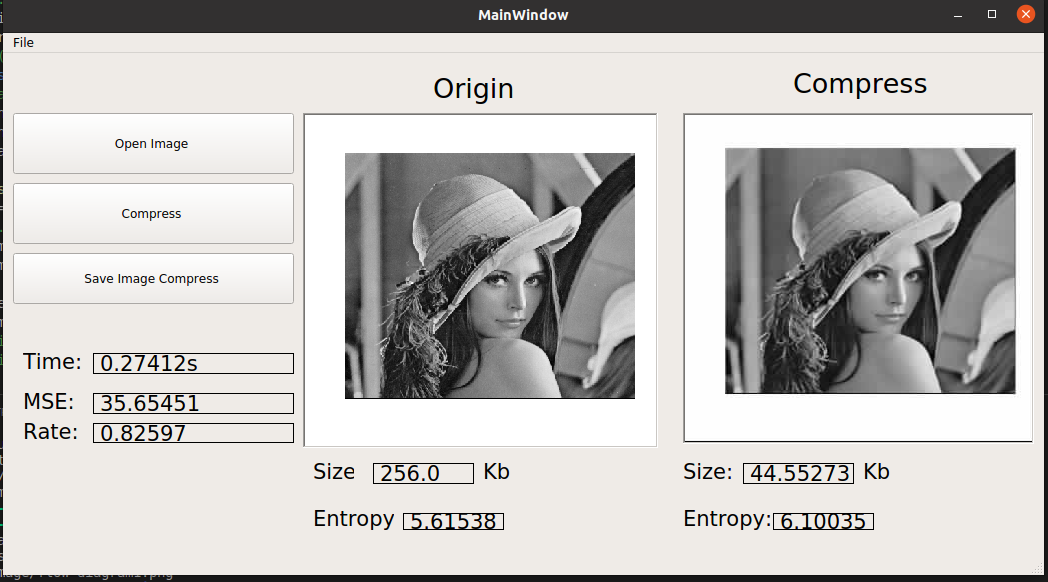Run the Compress button
The height and width of the screenshot is (582, 1048).
click(153, 214)
